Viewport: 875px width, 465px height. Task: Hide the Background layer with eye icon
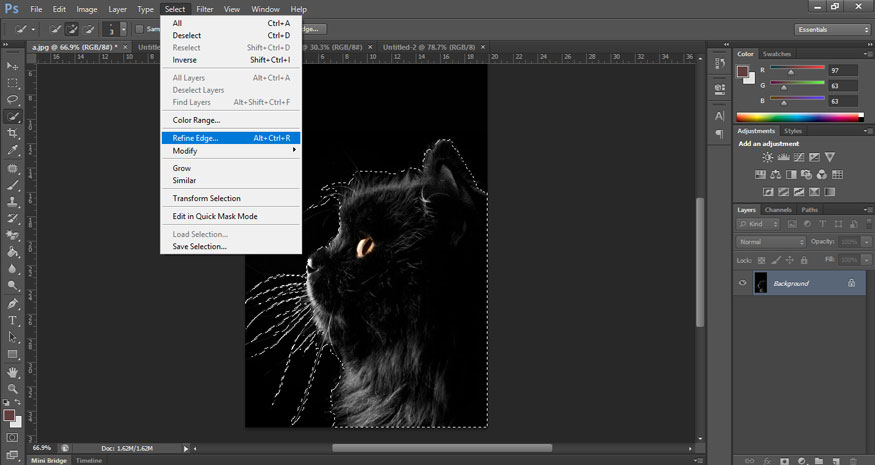click(743, 283)
